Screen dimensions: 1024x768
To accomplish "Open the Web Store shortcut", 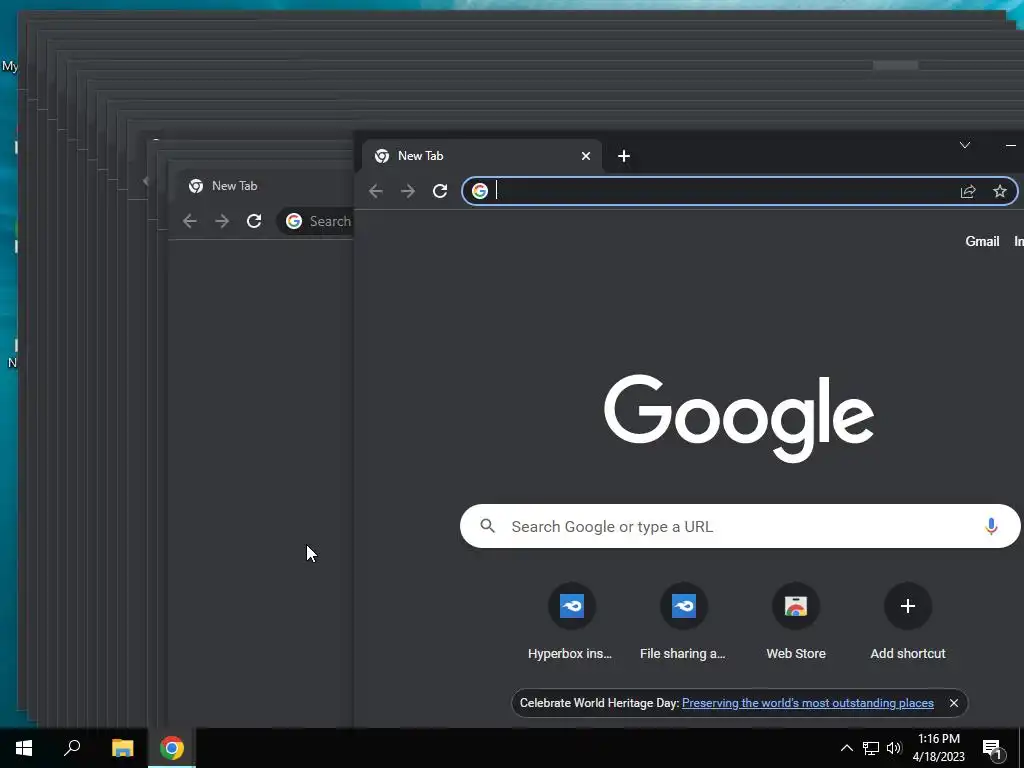I will pos(795,622).
